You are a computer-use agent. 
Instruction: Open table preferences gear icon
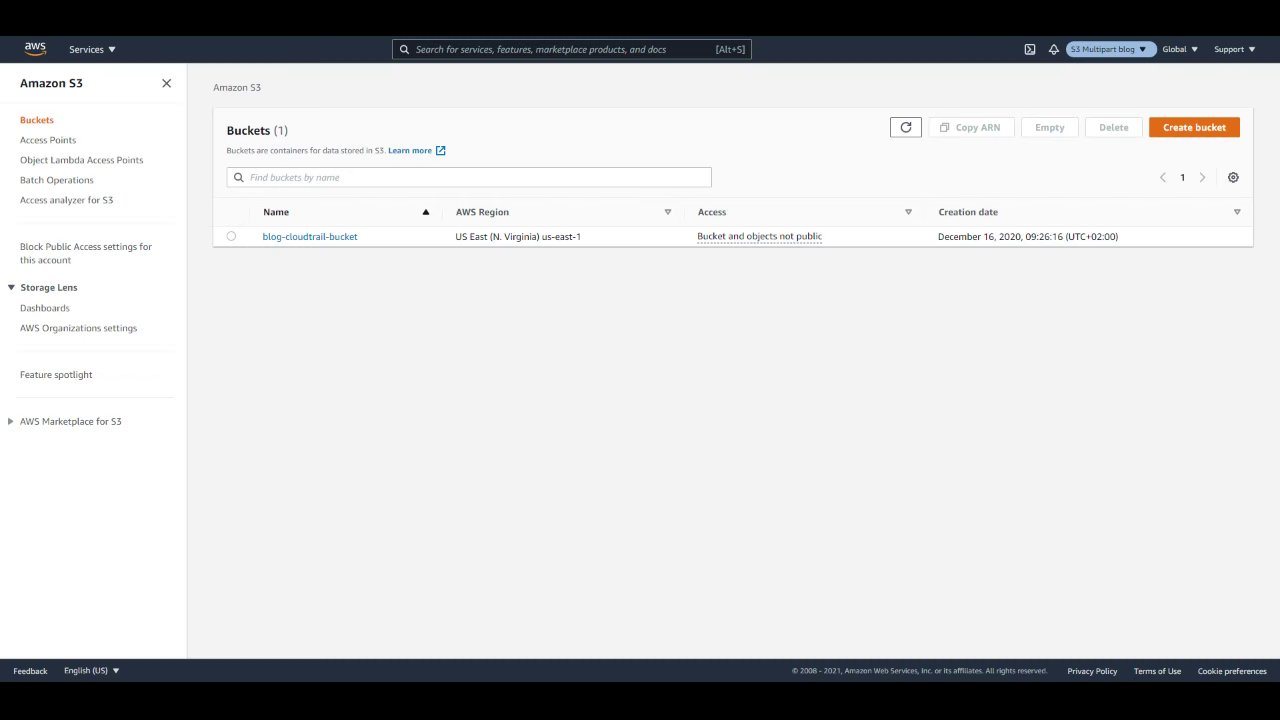pos(1233,177)
